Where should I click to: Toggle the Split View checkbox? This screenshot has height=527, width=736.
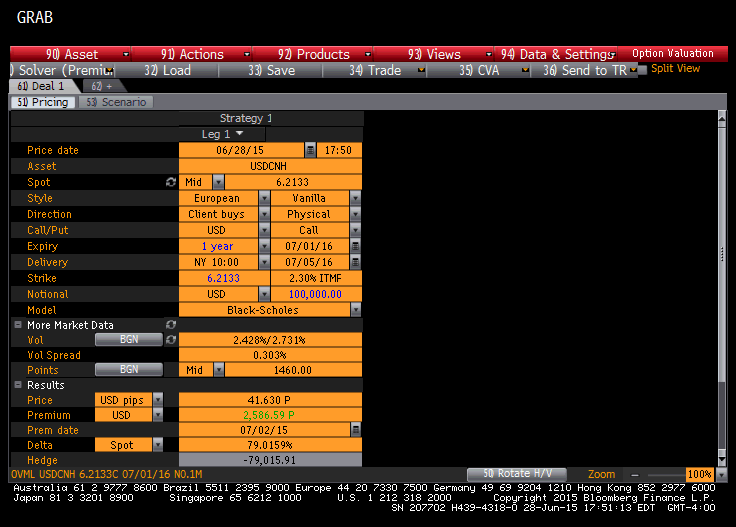click(643, 69)
